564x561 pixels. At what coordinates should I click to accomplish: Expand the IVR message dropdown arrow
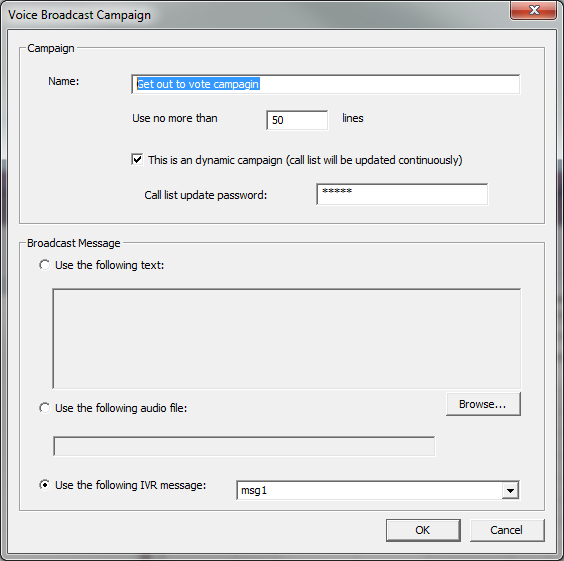click(510, 490)
